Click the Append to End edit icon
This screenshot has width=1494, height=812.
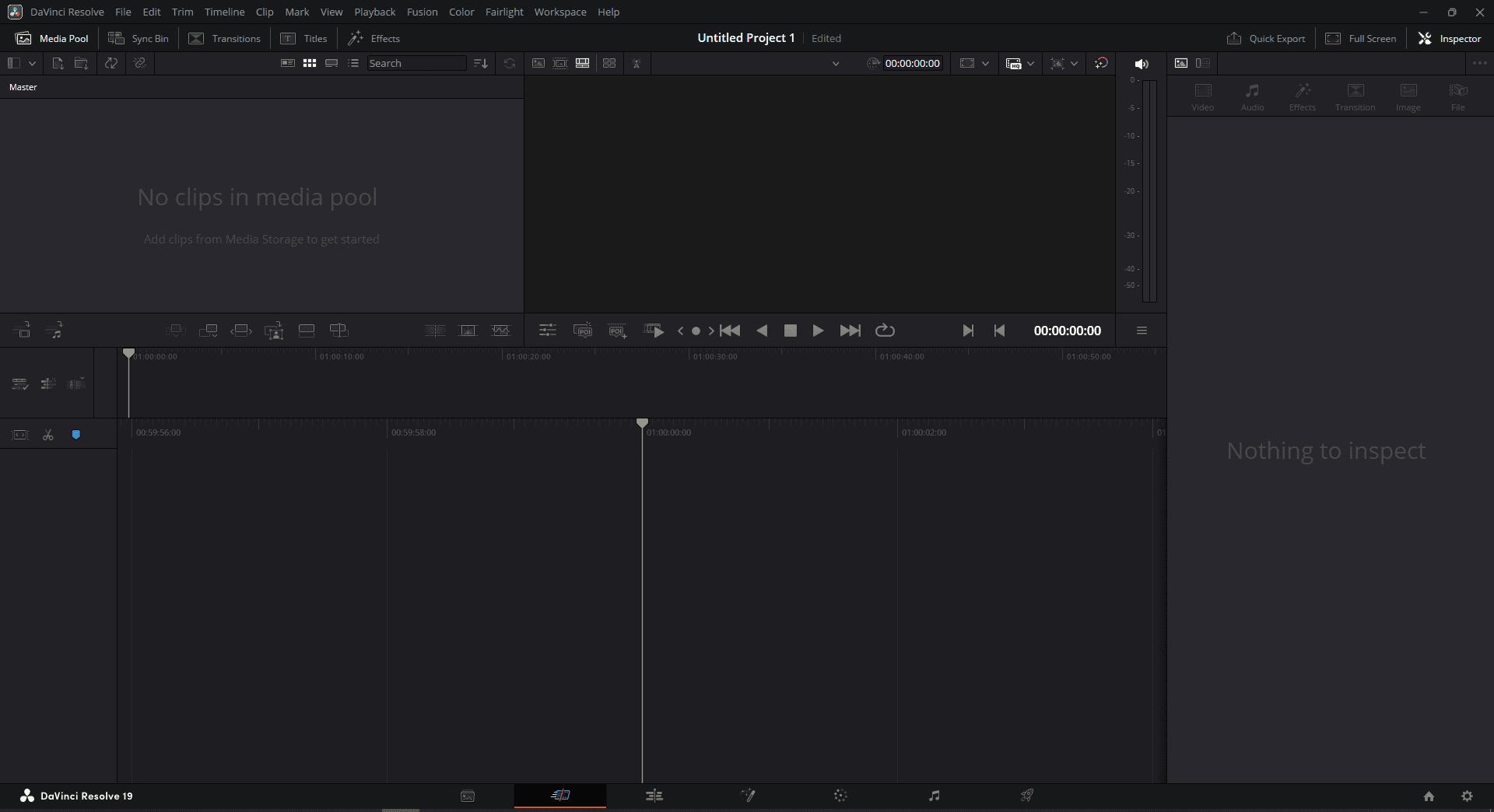(209, 331)
